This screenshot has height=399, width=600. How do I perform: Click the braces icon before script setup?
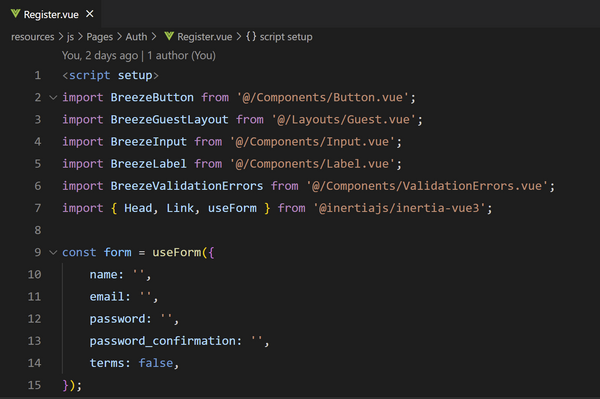pos(251,36)
